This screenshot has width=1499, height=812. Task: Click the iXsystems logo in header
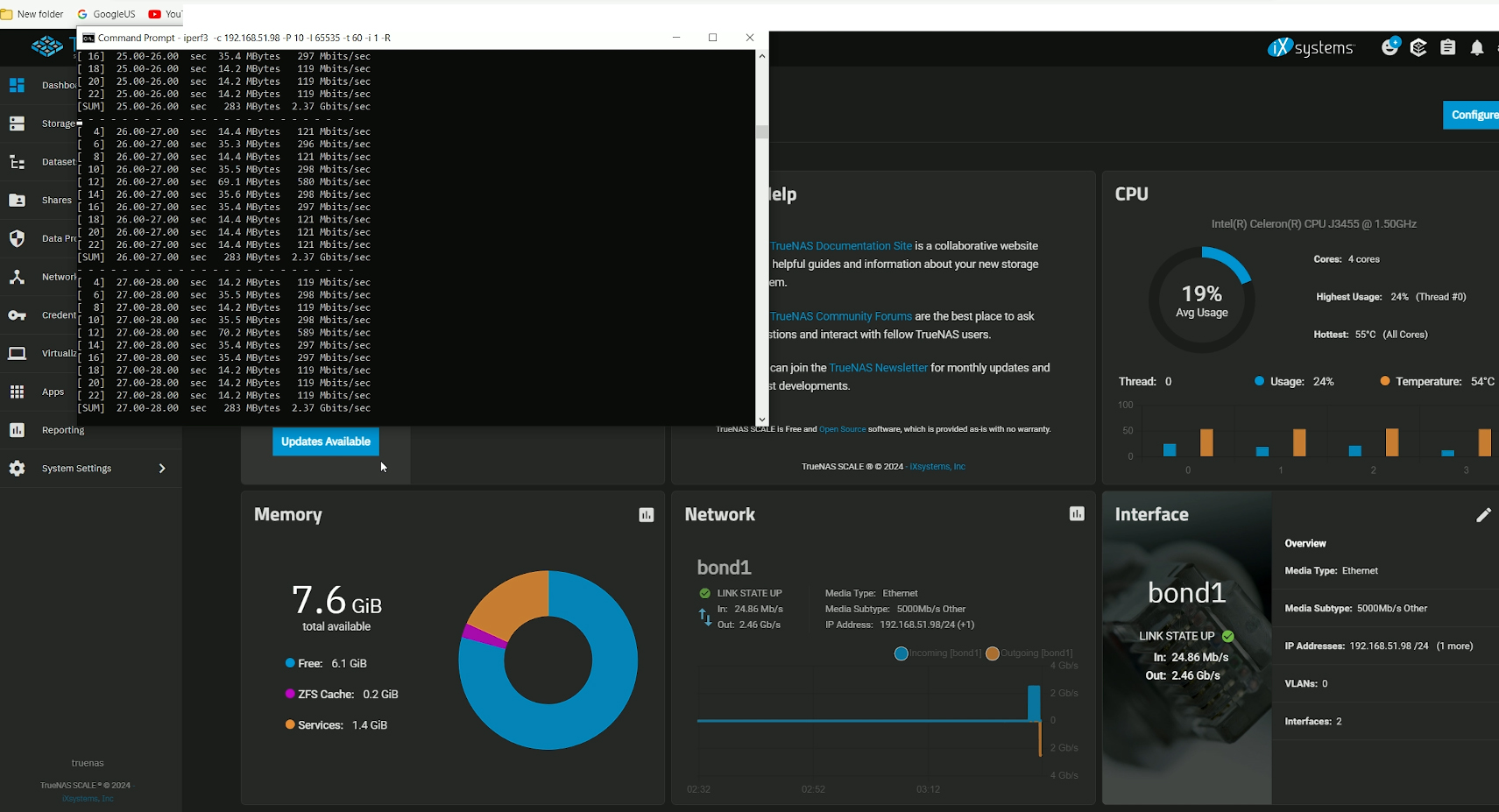pyautogui.click(x=1311, y=47)
